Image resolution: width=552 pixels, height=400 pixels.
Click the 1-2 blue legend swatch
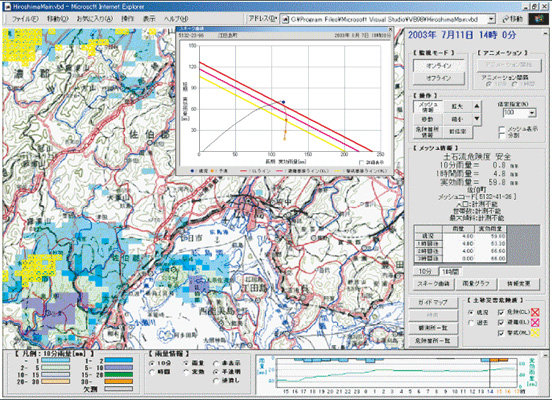[x=119, y=360]
